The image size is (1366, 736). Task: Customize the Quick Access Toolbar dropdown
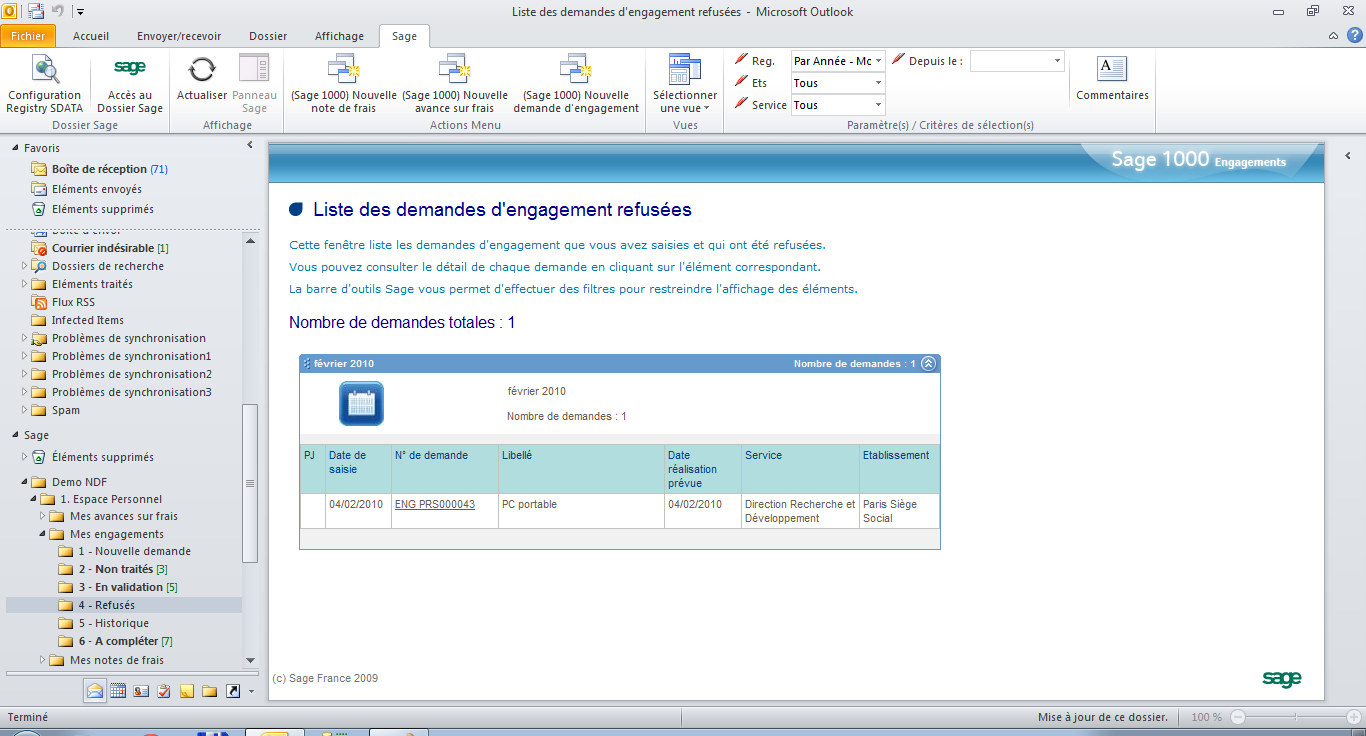click(x=80, y=12)
